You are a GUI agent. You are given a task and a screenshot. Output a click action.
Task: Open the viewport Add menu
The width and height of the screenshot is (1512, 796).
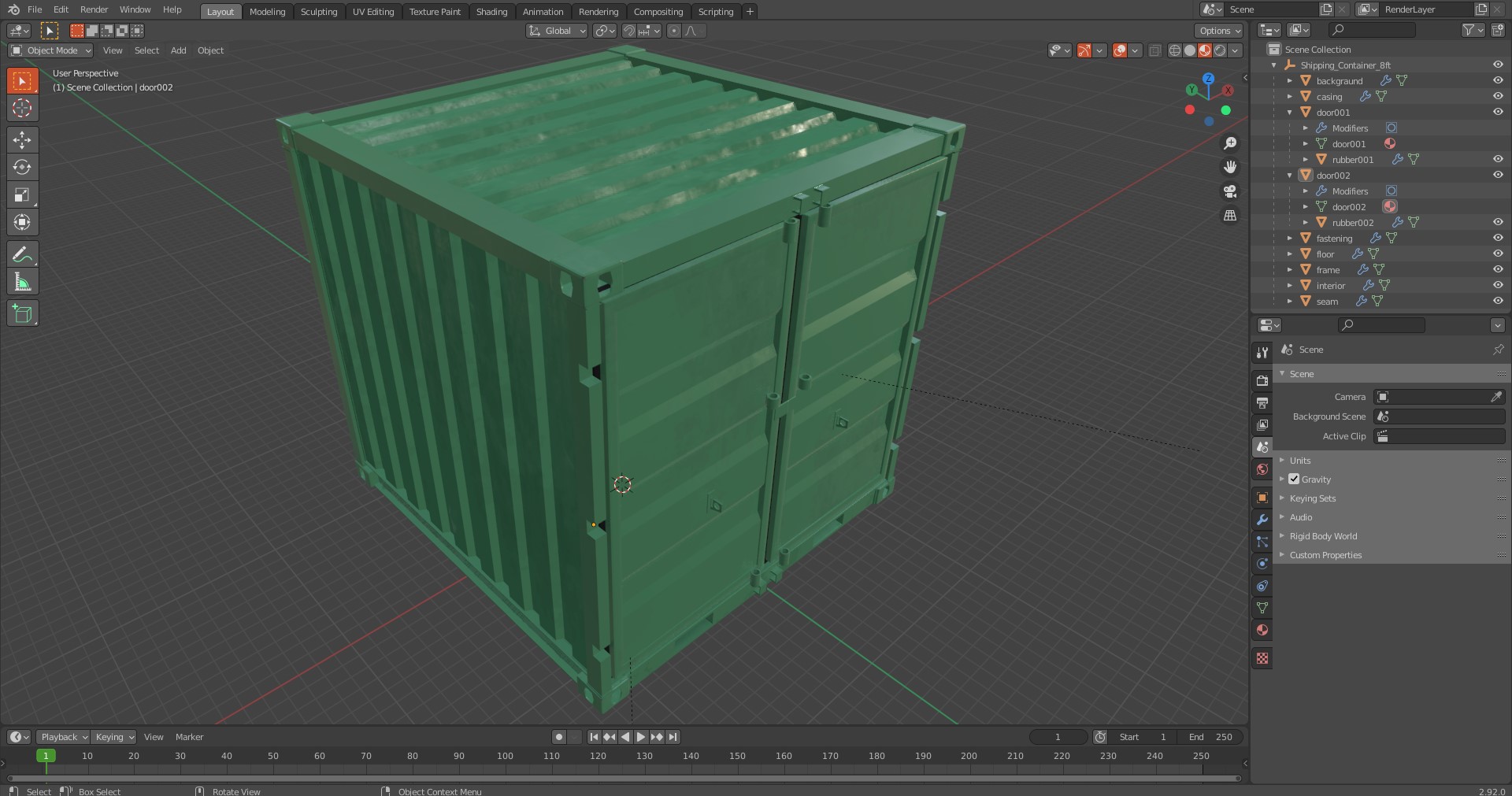(179, 50)
